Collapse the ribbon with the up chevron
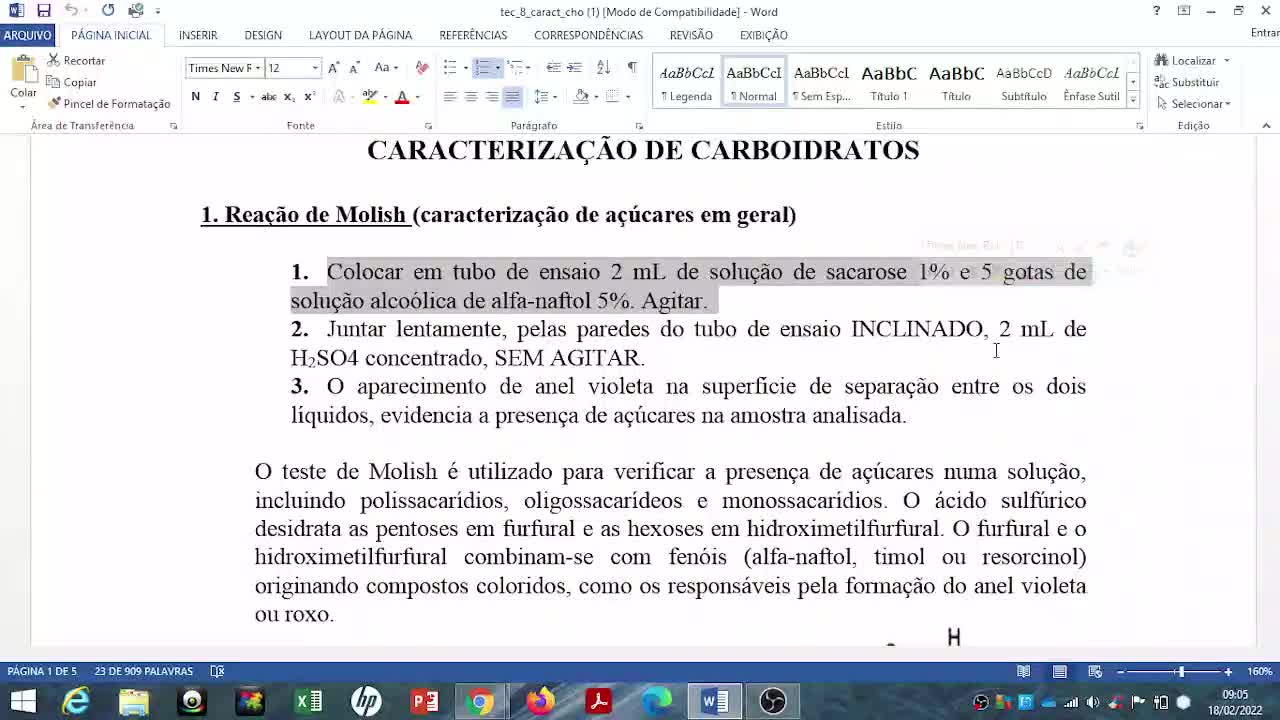The image size is (1280, 720). click(x=1266, y=126)
